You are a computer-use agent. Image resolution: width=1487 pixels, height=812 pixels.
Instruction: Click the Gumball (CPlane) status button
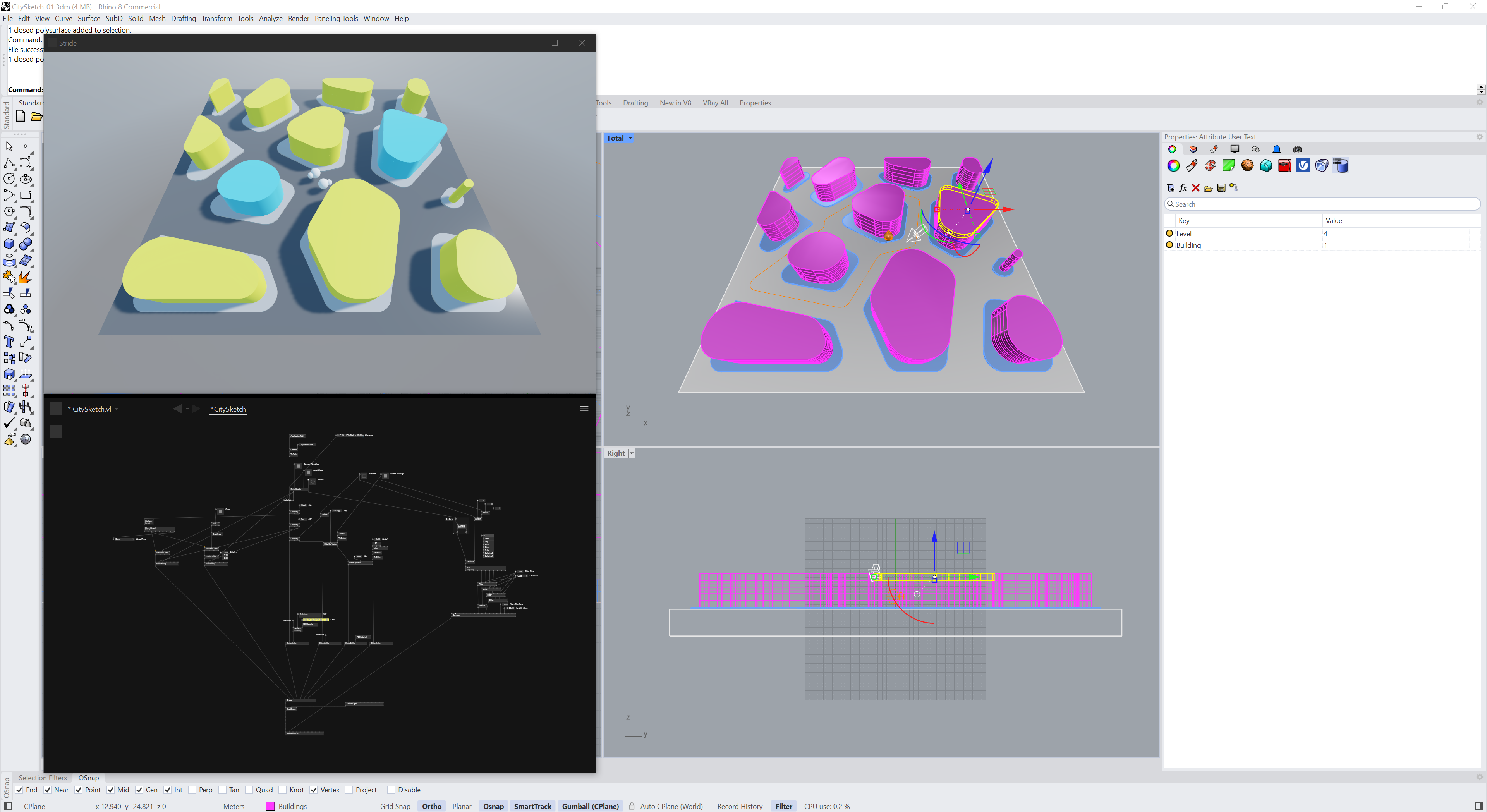(590, 806)
